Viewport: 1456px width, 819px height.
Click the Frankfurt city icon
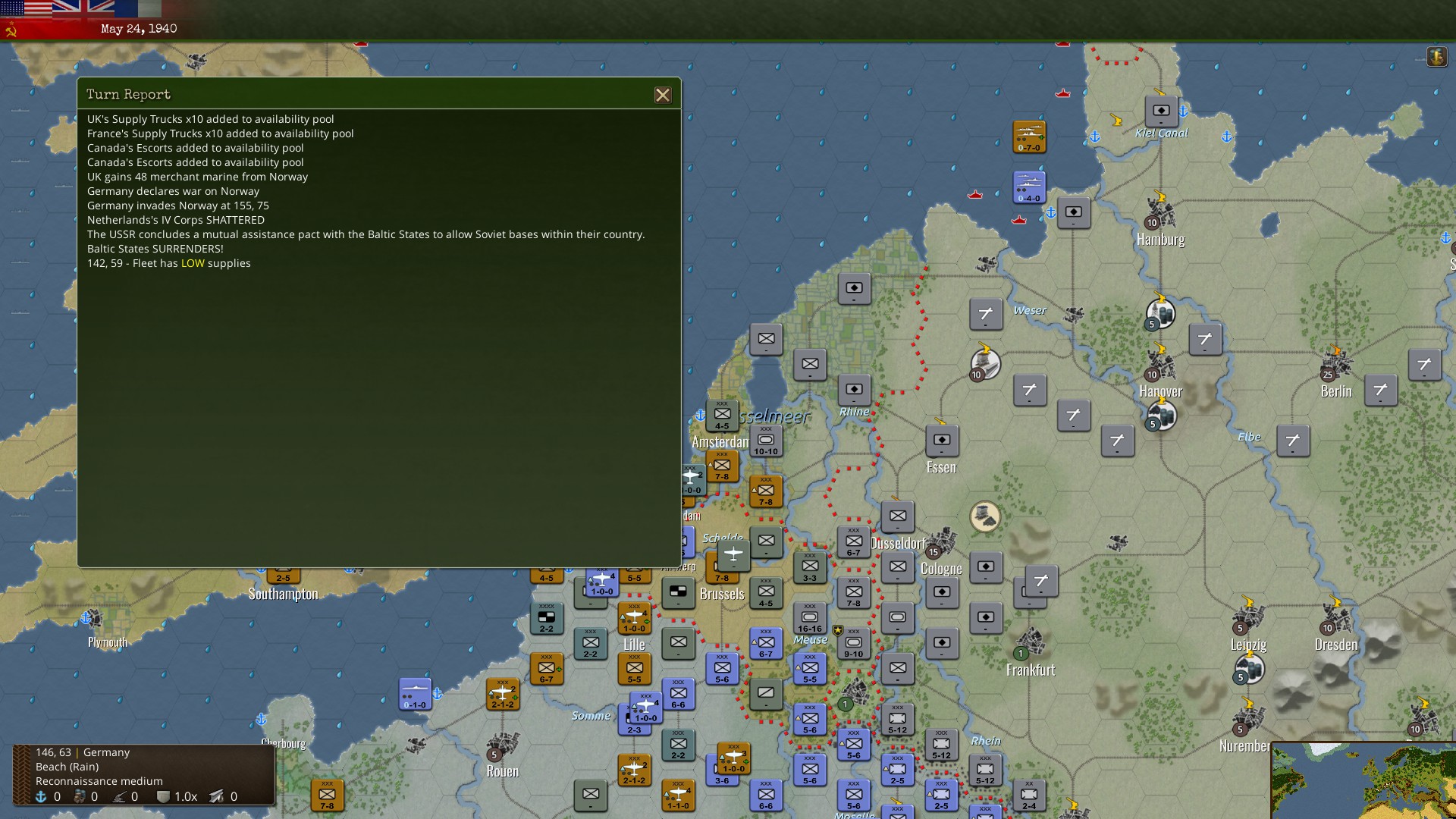1029,643
